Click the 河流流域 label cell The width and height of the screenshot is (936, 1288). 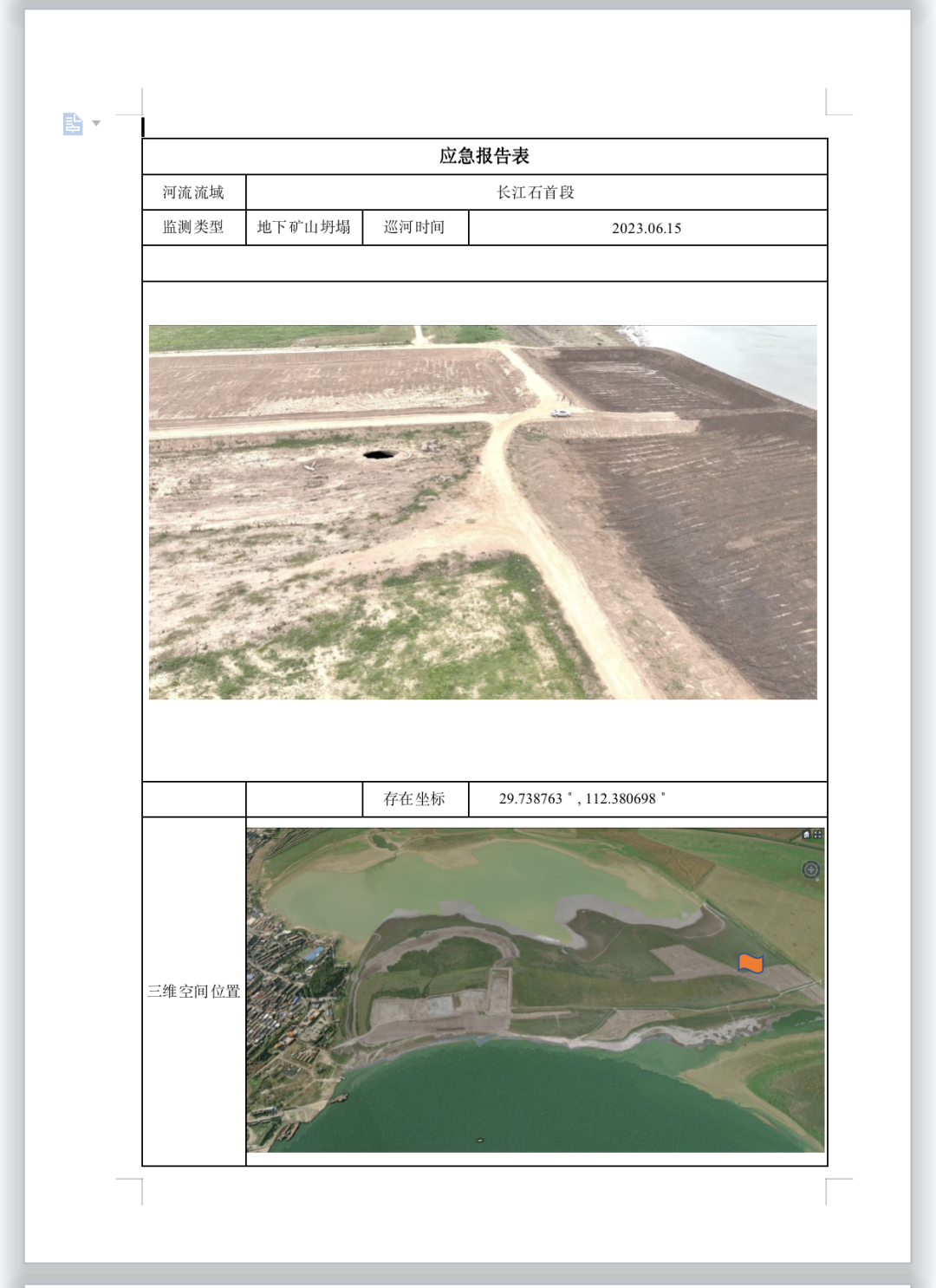[x=193, y=192]
